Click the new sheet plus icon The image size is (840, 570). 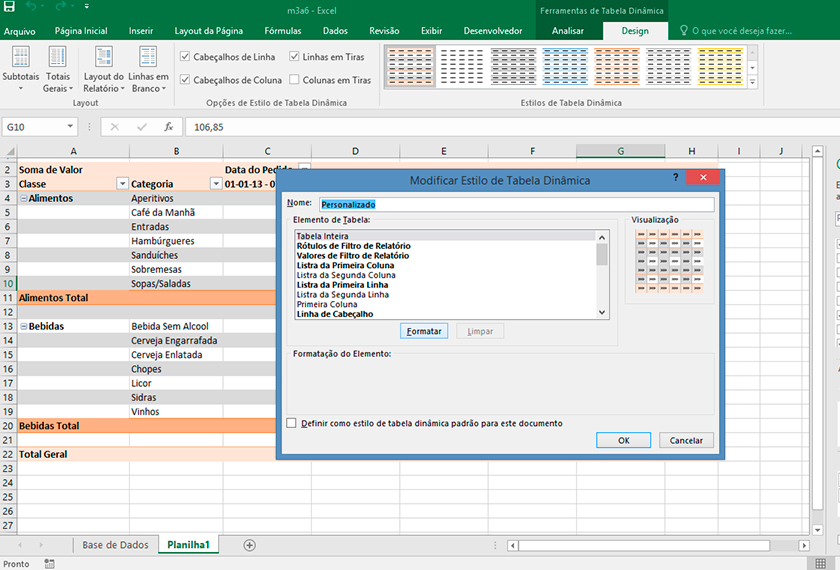249,545
